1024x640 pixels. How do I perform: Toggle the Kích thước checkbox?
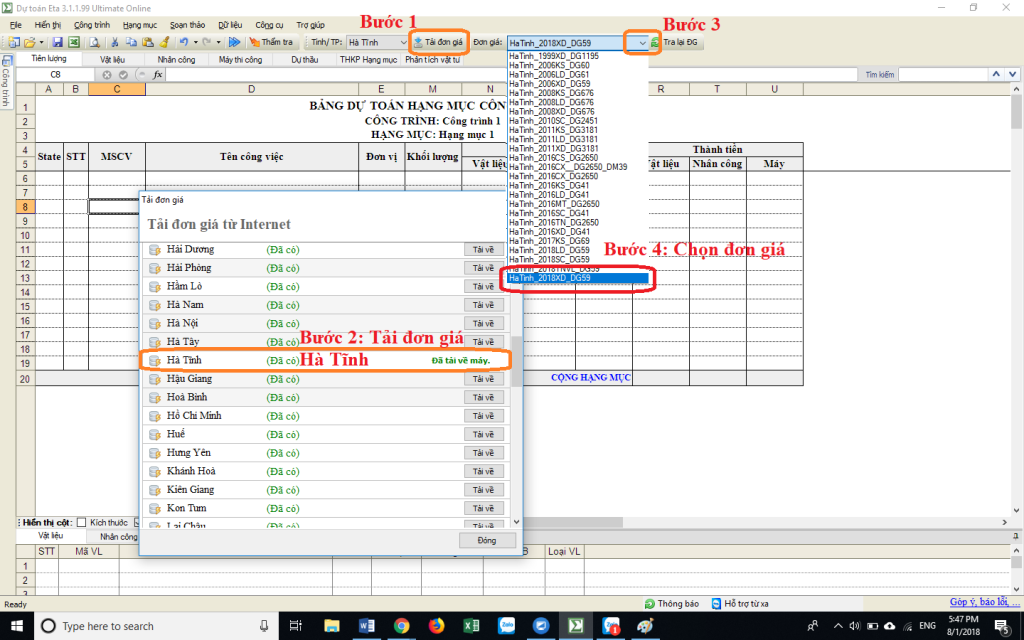coord(82,522)
